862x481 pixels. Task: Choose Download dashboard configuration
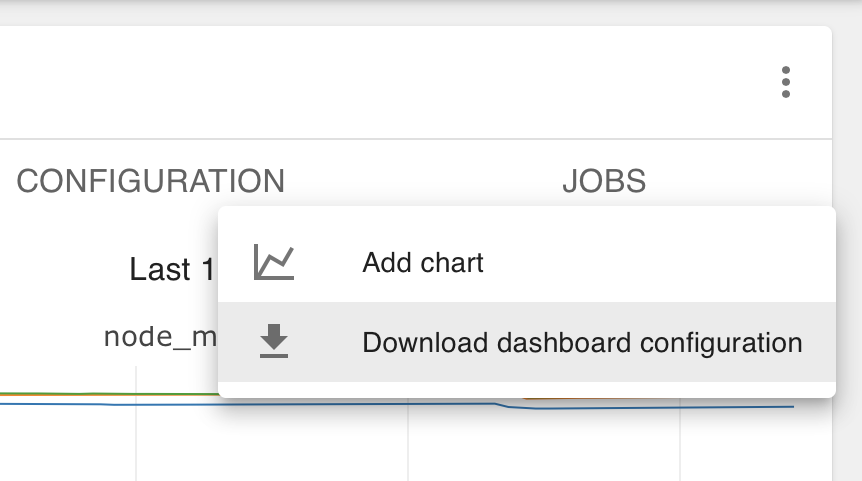click(x=527, y=342)
